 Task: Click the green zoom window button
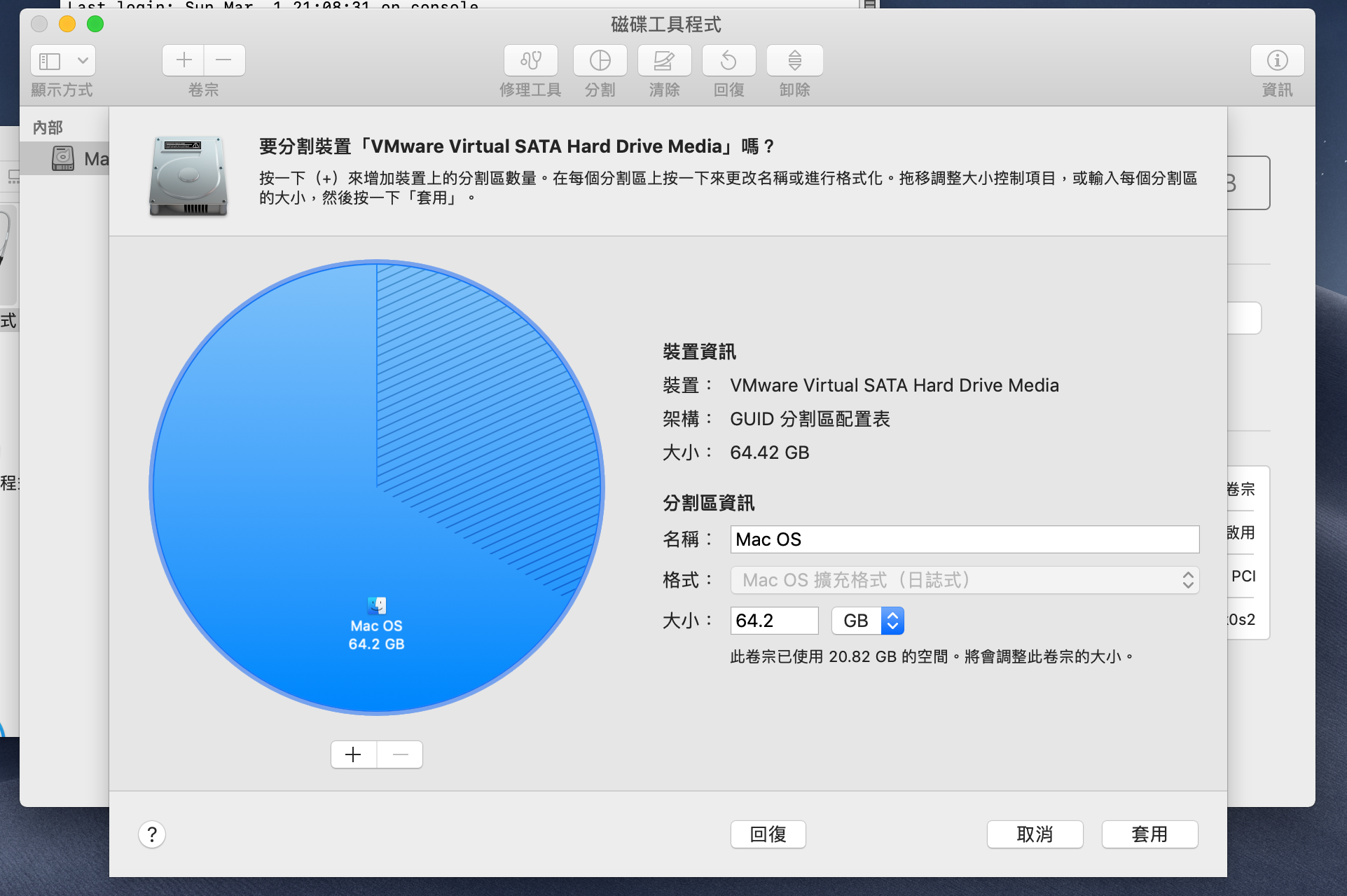95,24
